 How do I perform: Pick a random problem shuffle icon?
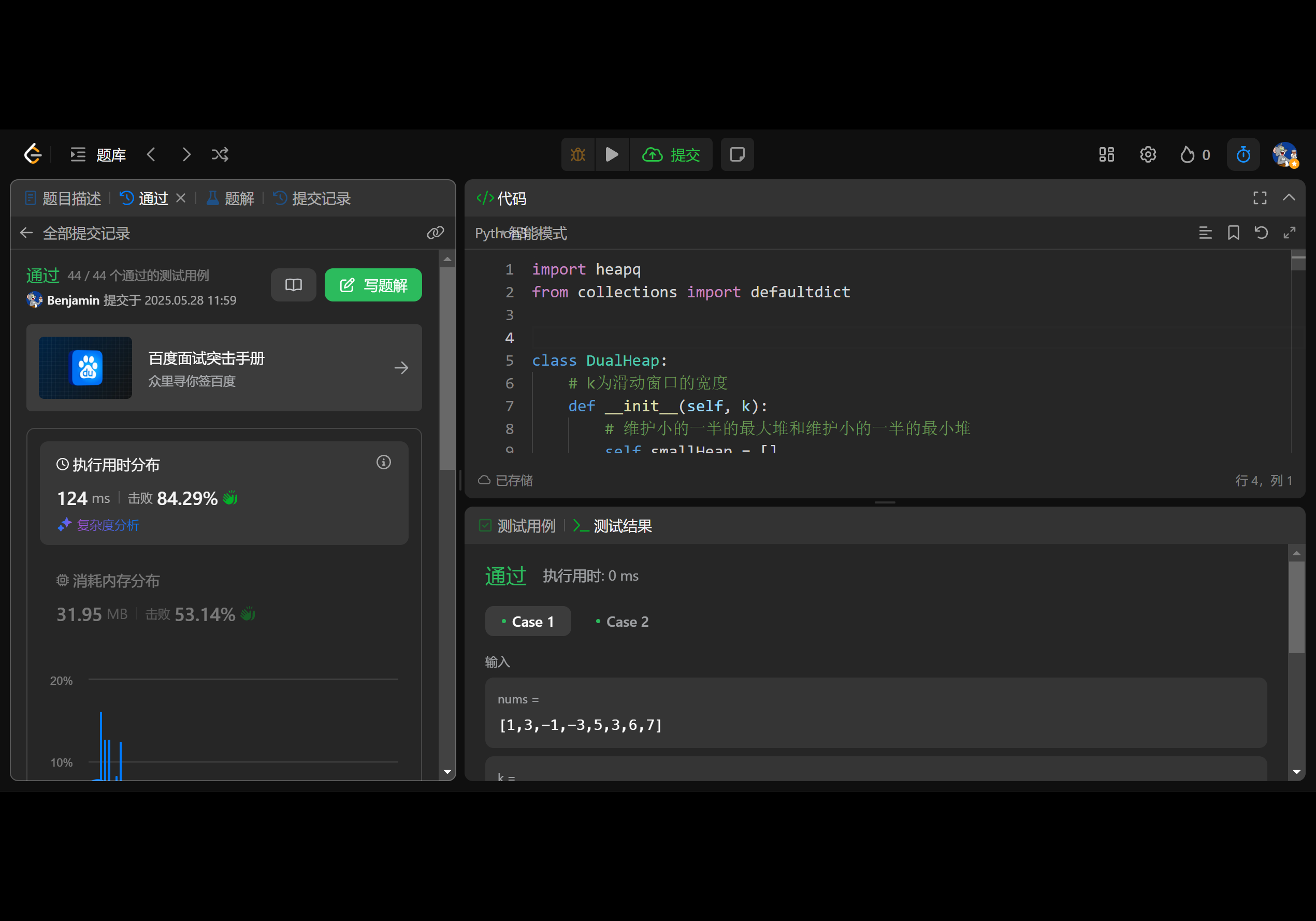pyautogui.click(x=220, y=154)
